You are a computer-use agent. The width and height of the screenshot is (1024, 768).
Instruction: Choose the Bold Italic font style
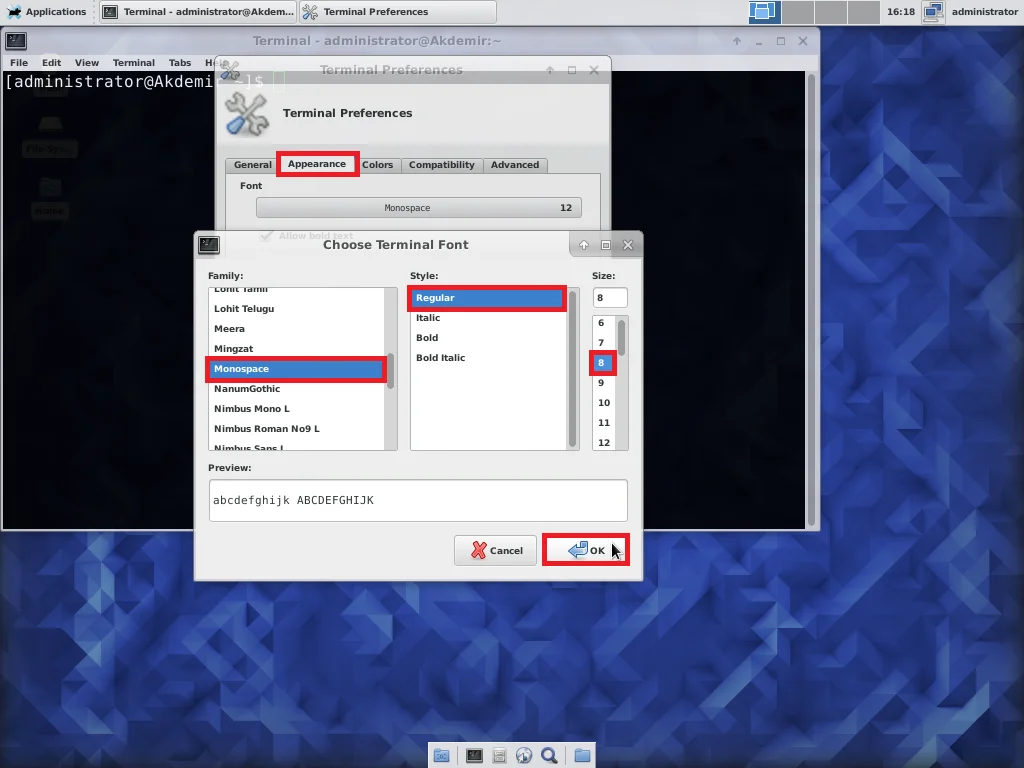[x=487, y=358]
